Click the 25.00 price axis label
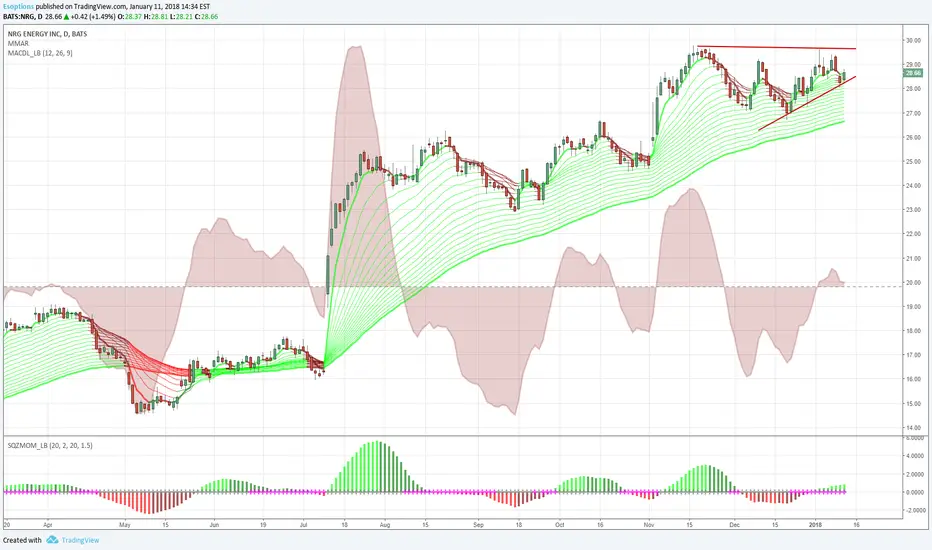 (912, 162)
